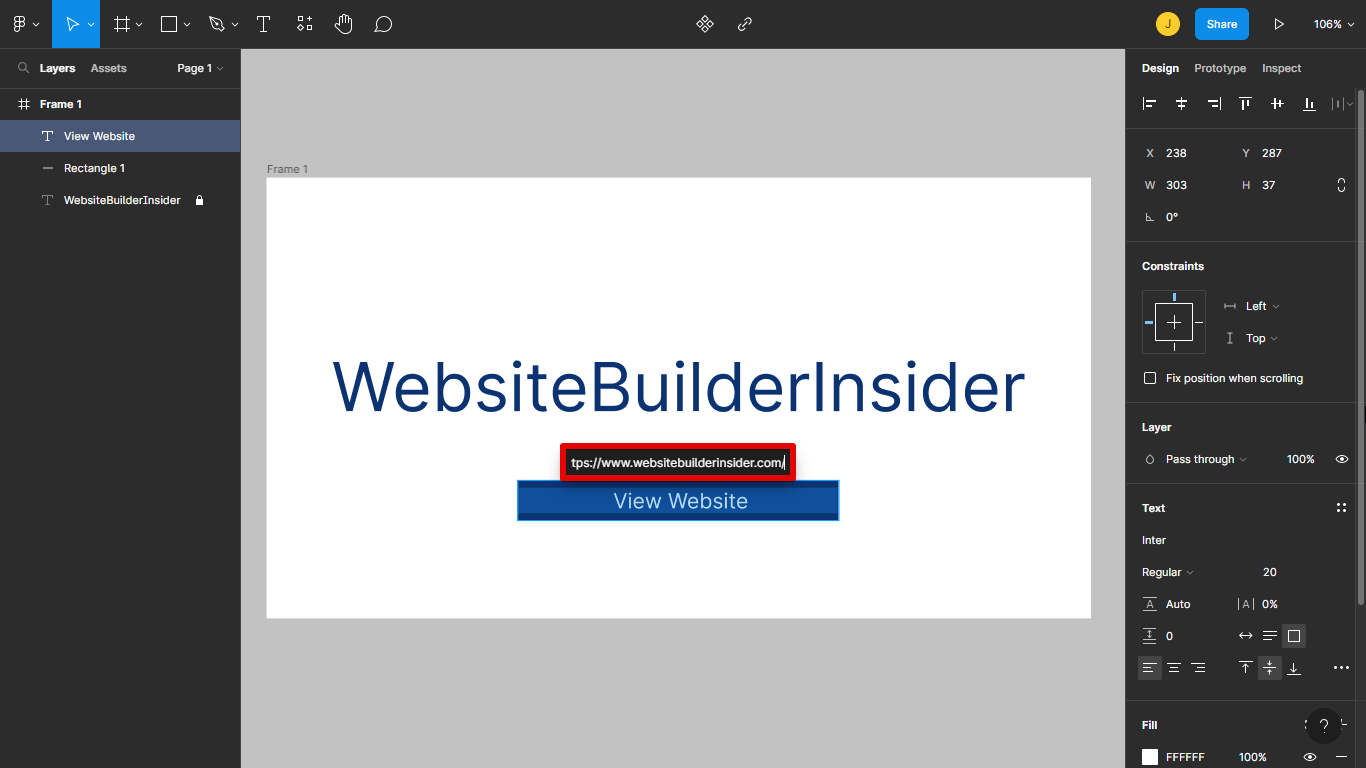Toggle the FFFFFF fill visibility eye
The height and width of the screenshot is (768, 1366).
tap(1310, 757)
